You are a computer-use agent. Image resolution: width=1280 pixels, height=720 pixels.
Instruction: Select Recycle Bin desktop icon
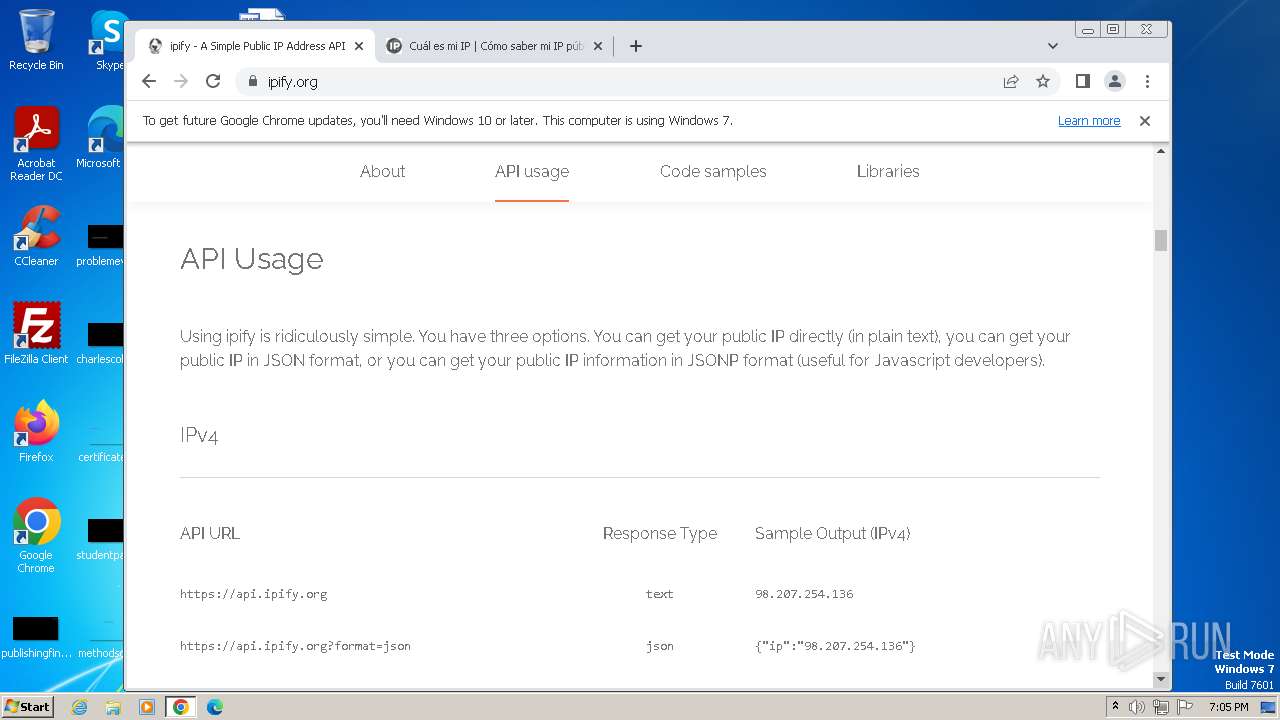[36, 40]
